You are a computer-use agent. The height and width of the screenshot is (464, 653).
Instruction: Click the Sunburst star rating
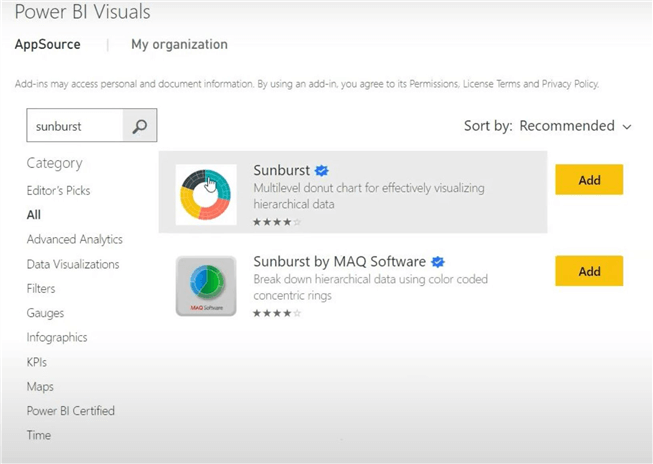tap(277, 221)
